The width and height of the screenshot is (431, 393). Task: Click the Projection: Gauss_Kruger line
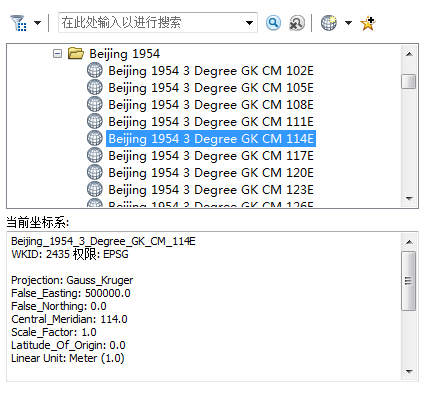(x=72, y=280)
